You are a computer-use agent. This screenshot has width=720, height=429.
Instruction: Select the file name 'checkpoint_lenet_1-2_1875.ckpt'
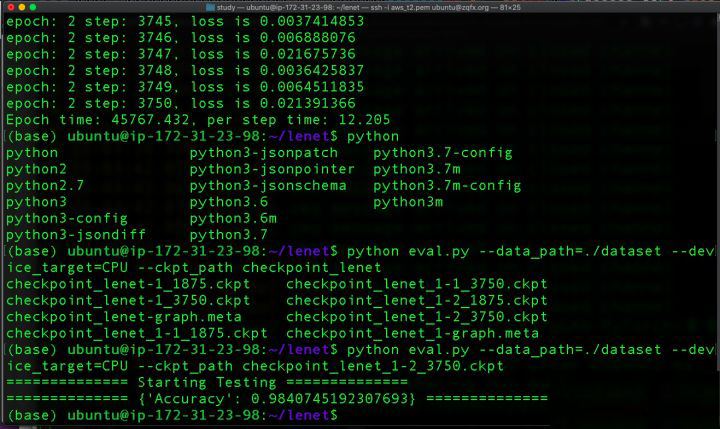point(416,300)
